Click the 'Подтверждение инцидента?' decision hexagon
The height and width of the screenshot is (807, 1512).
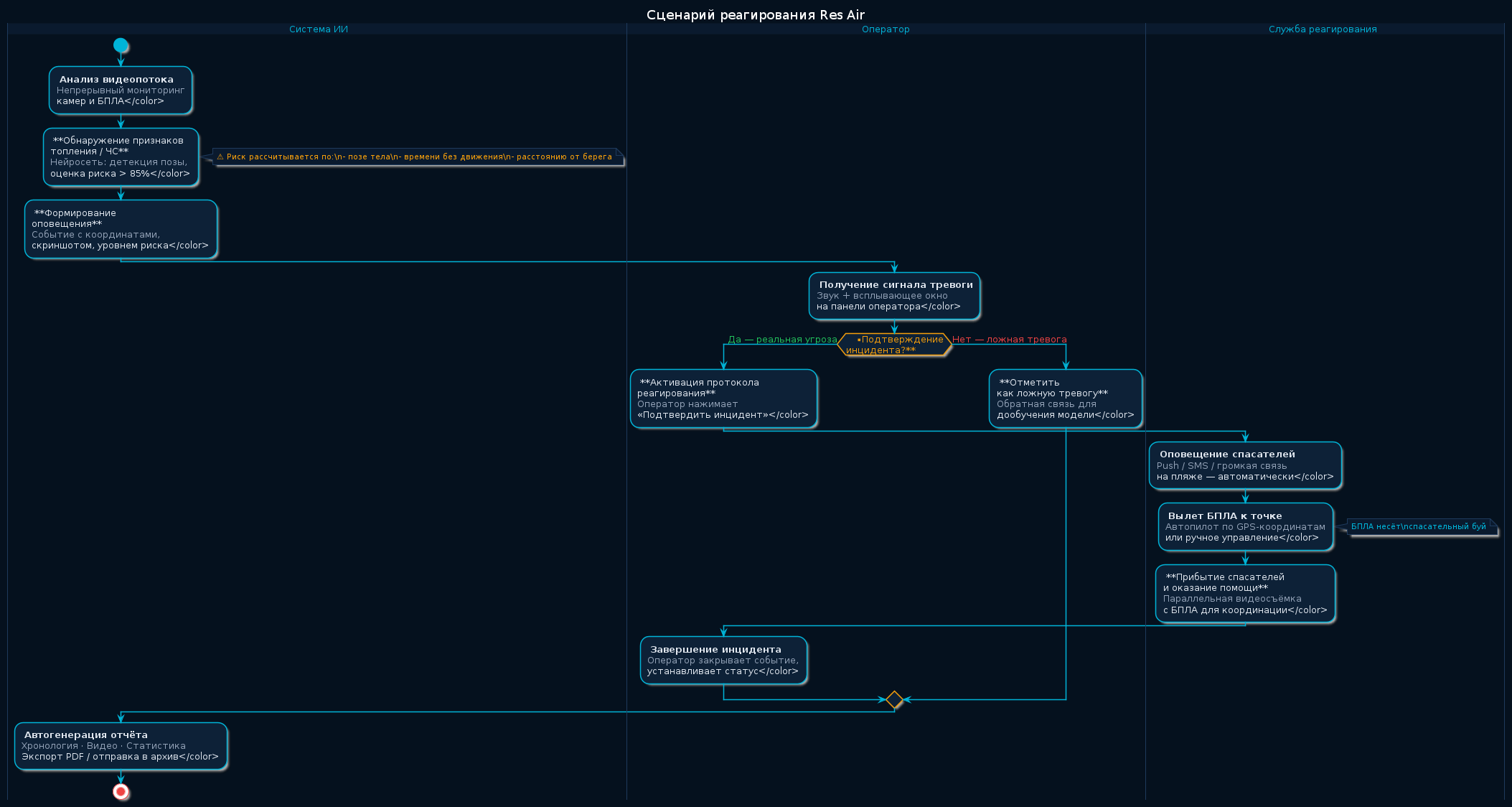[894, 345]
